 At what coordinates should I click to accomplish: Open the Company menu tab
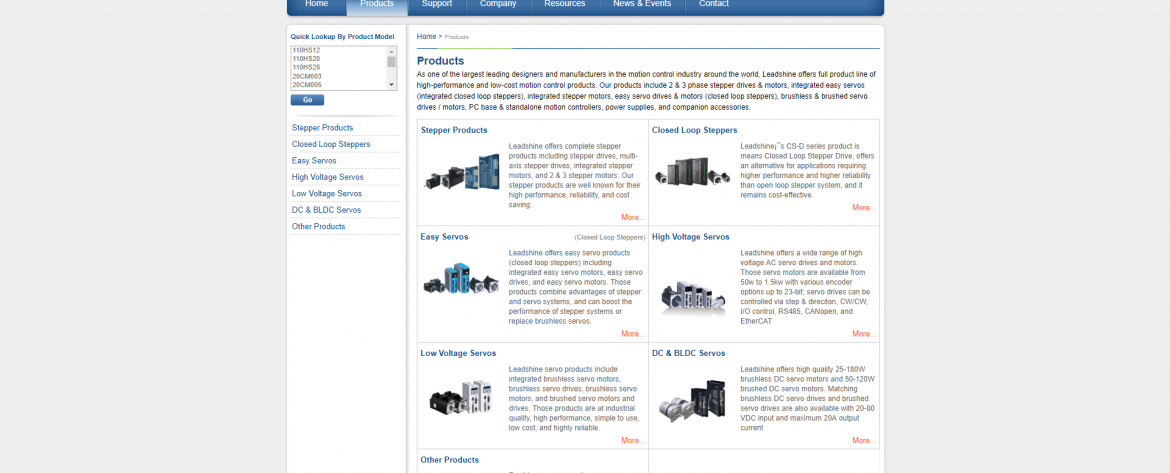click(x=498, y=4)
